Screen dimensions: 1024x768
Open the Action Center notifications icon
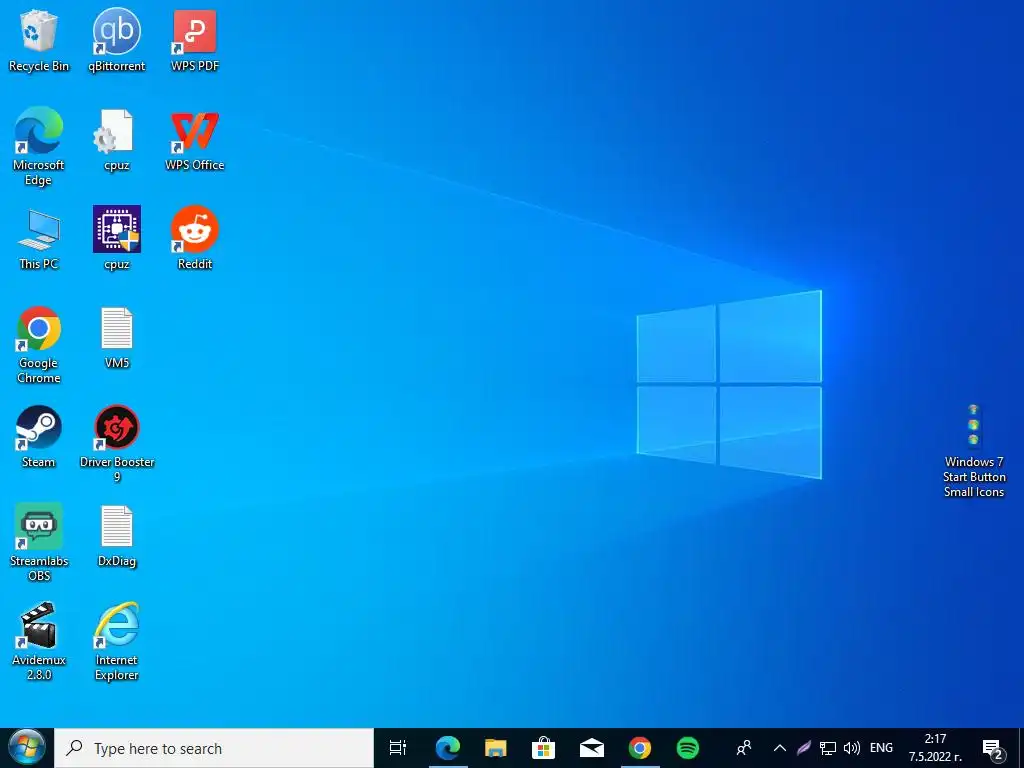[993, 748]
